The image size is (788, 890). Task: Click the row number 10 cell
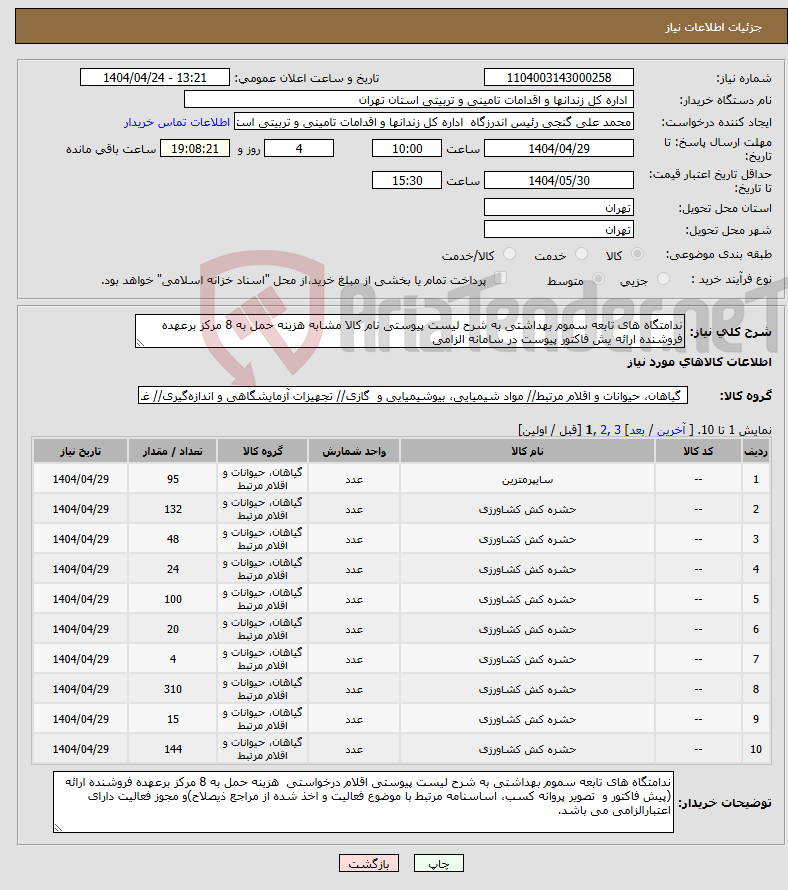pos(756,749)
